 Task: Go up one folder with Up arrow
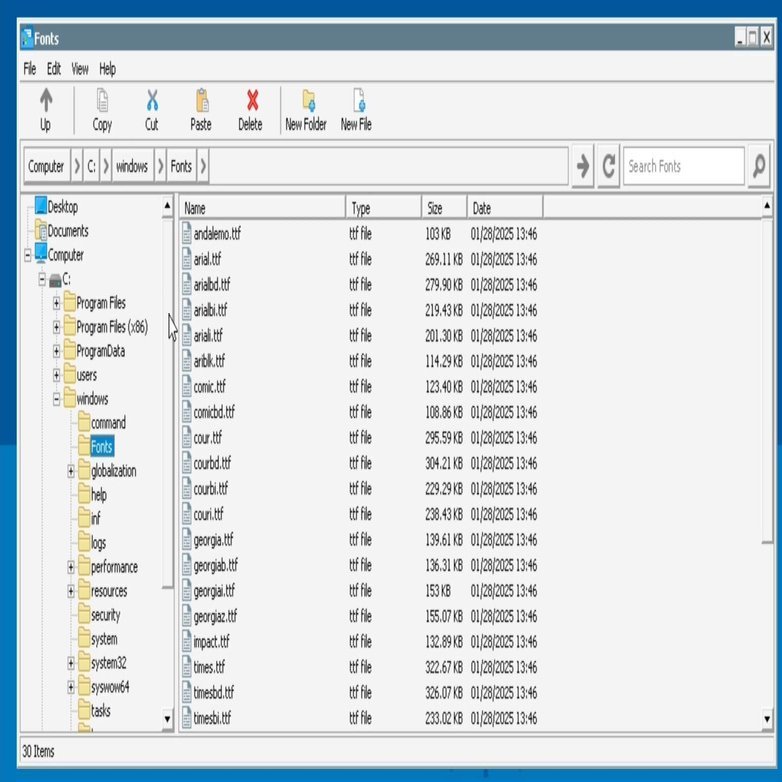pyautogui.click(x=46, y=100)
